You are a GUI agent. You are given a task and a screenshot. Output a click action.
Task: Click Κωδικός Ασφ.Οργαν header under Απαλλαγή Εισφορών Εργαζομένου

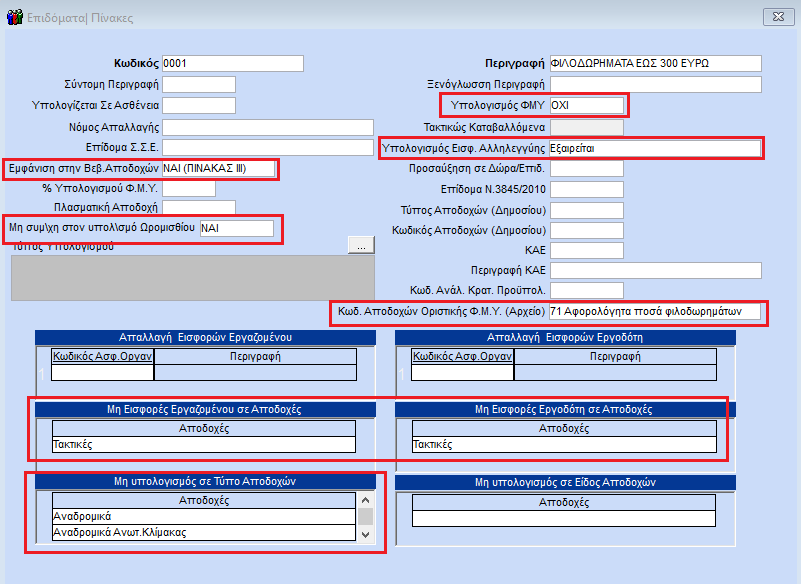pos(102,356)
